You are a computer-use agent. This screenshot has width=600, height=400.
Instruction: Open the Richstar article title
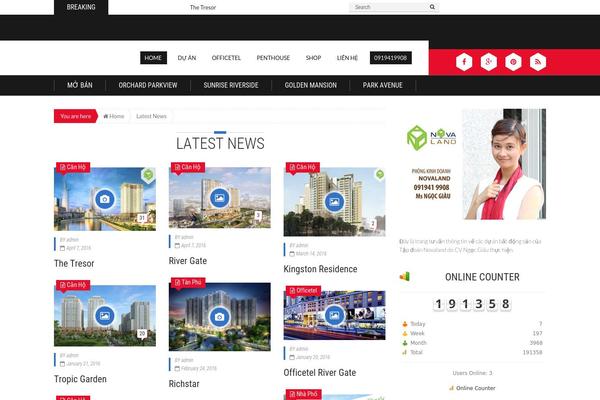(184, 384)
